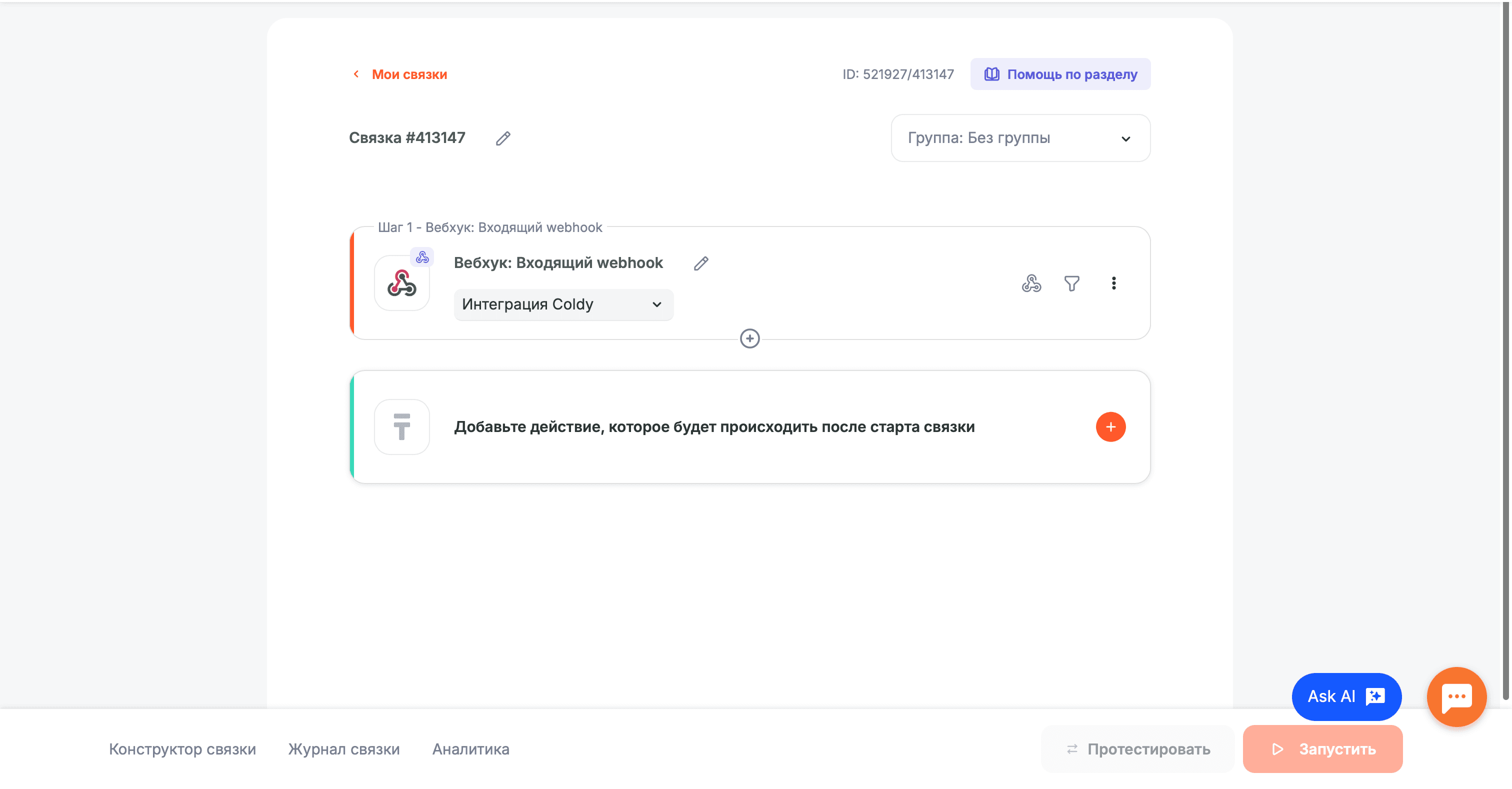The width and height of the screenshot is (1512, 789).
Task: Open Аналитика tab
Action: pos(470,749)
